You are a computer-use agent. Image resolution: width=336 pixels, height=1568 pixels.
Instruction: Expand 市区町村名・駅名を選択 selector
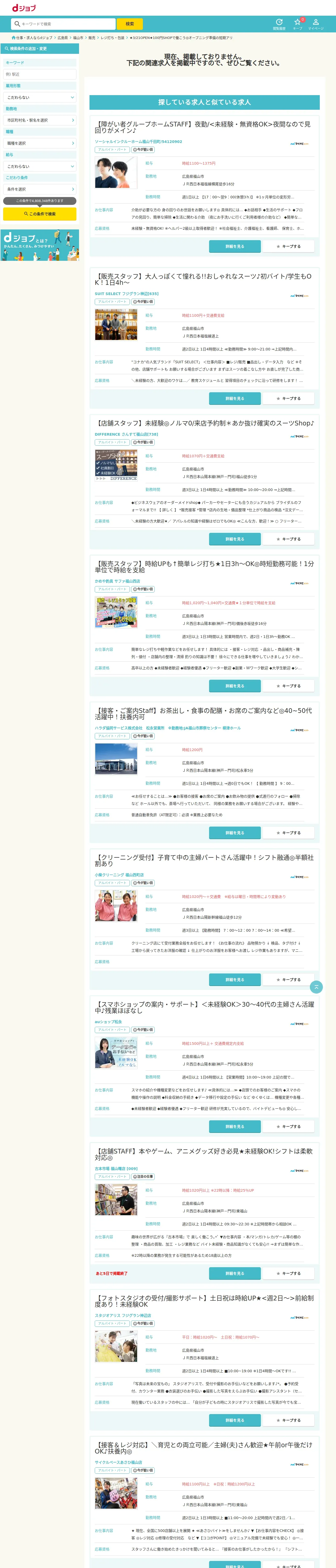tap(40, 120)
